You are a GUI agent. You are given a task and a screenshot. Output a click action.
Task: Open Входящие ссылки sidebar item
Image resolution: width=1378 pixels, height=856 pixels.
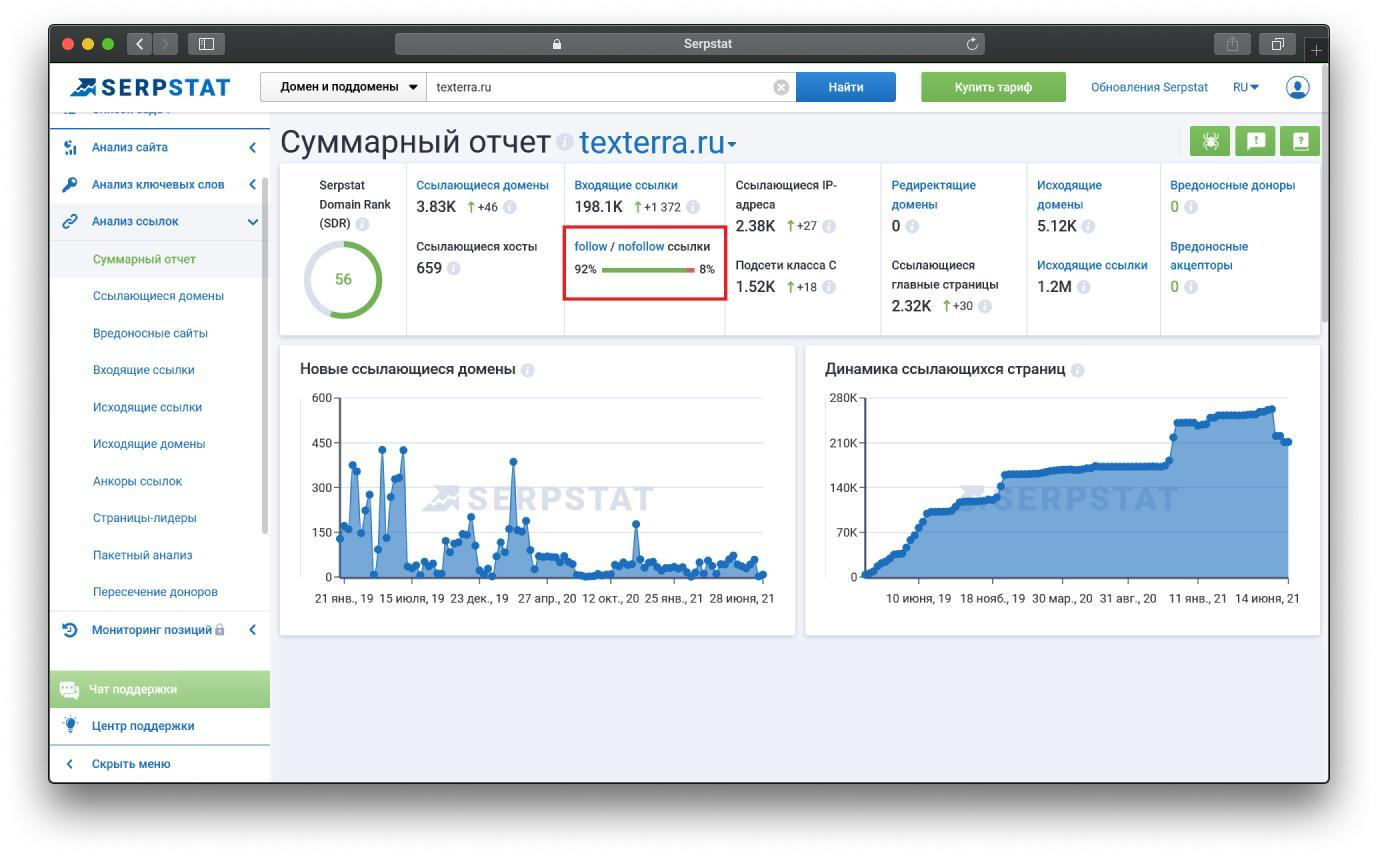click(143, 370)
